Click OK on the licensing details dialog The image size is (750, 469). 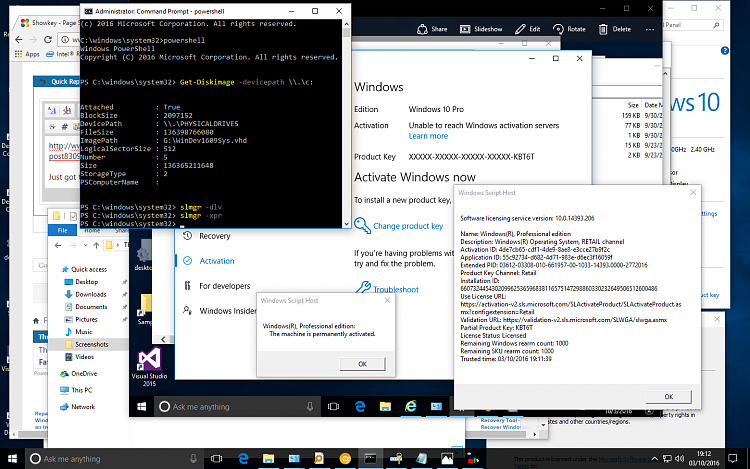[668, 397]
